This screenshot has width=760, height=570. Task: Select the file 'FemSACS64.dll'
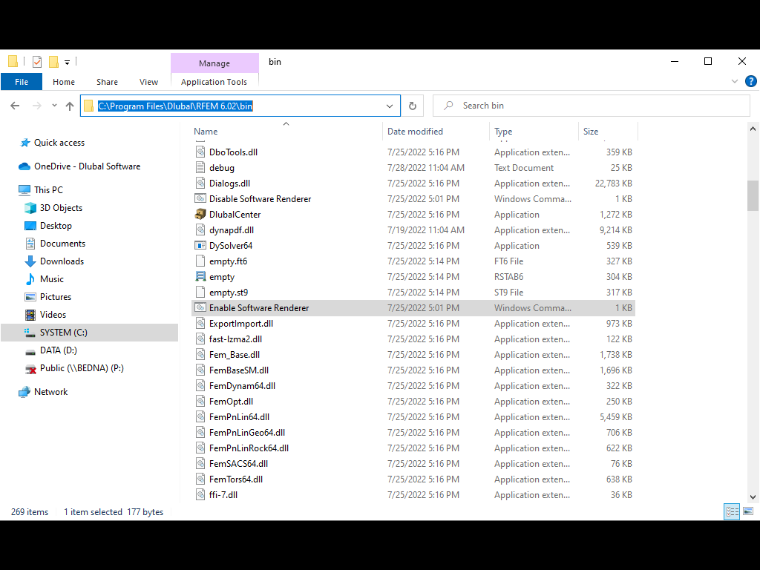[x=413, y=463]
